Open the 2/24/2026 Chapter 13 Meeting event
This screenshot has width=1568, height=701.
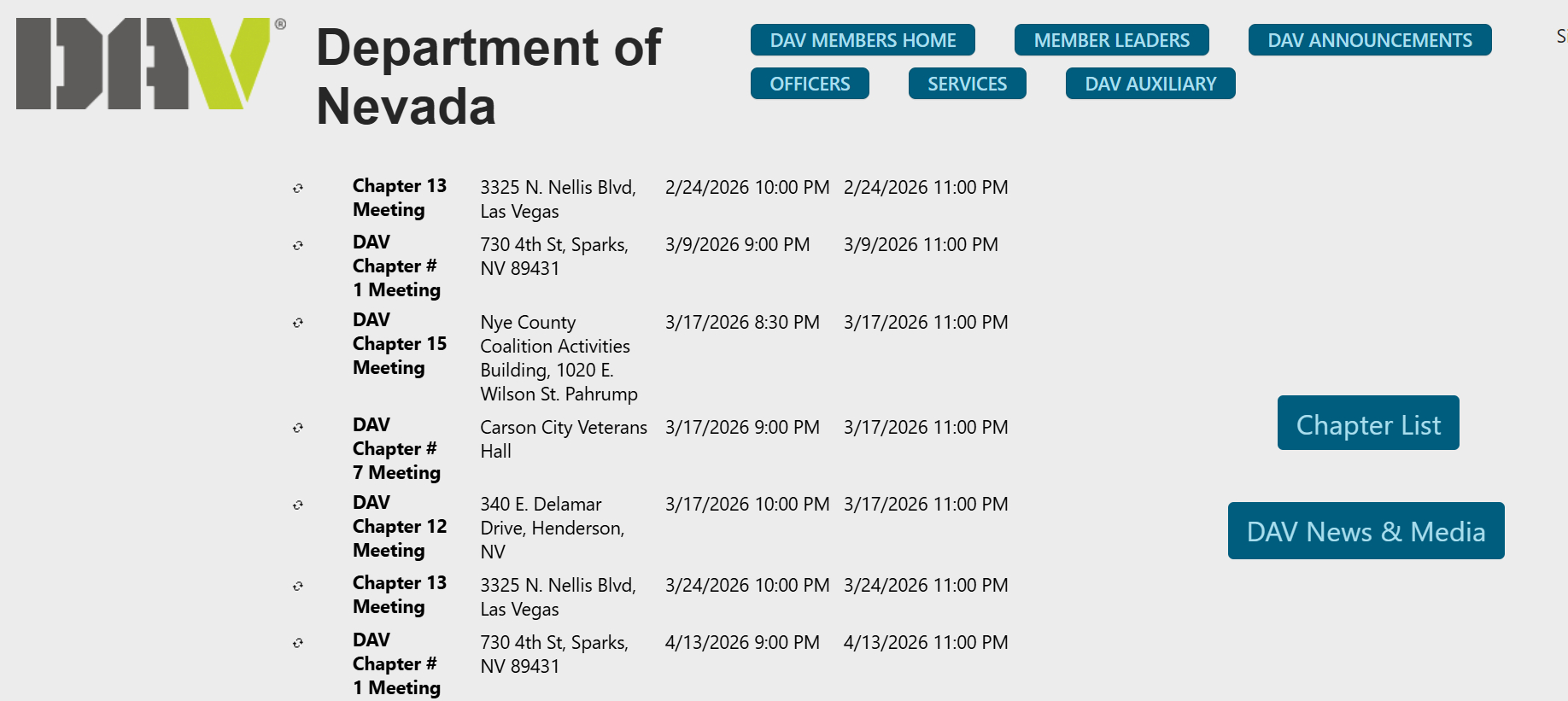click(x=399, y=198)
